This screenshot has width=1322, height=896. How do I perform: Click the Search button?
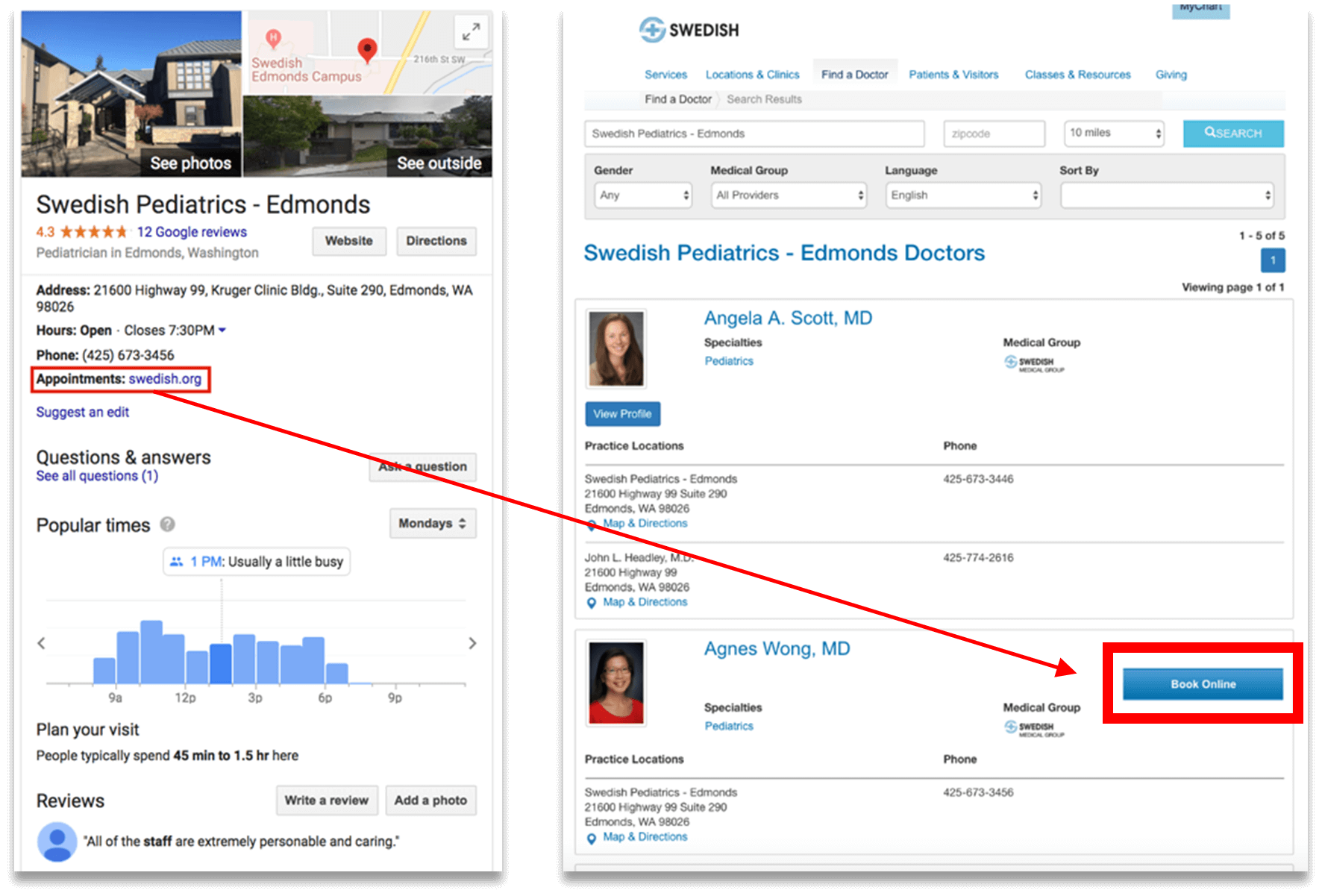1233,133
